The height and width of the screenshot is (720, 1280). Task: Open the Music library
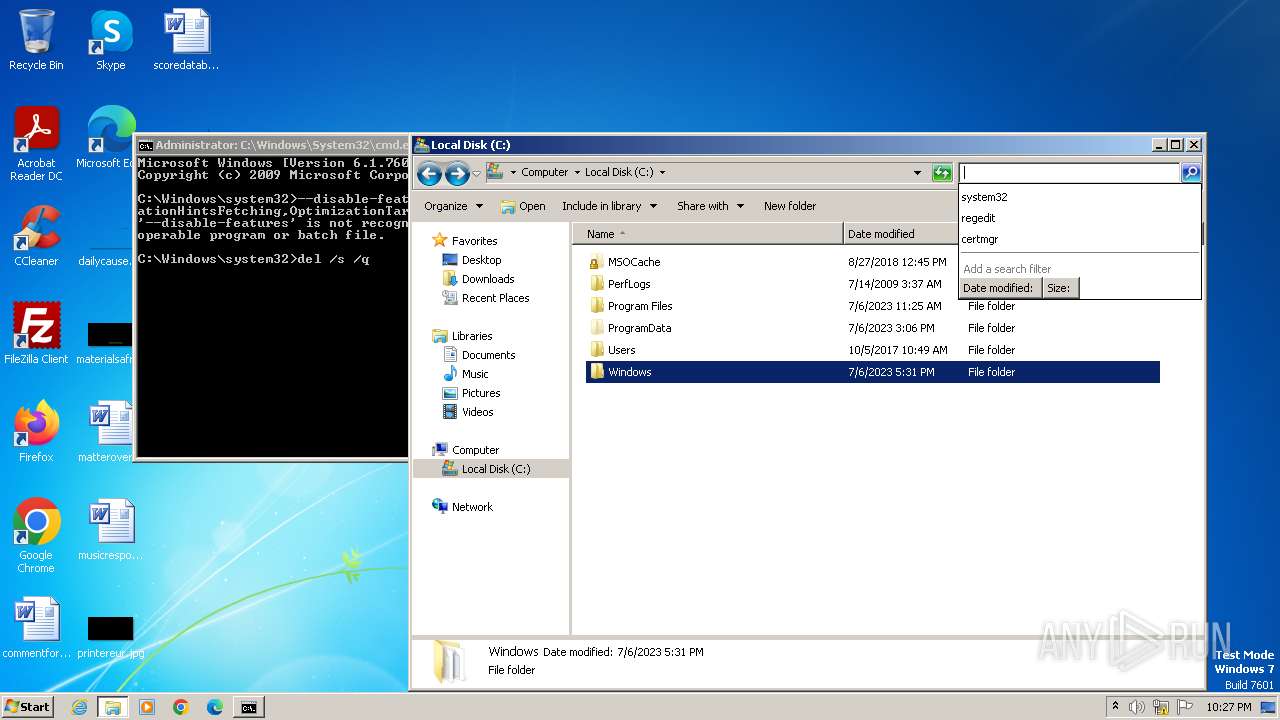pyautogui.click(x=475, y=374)
